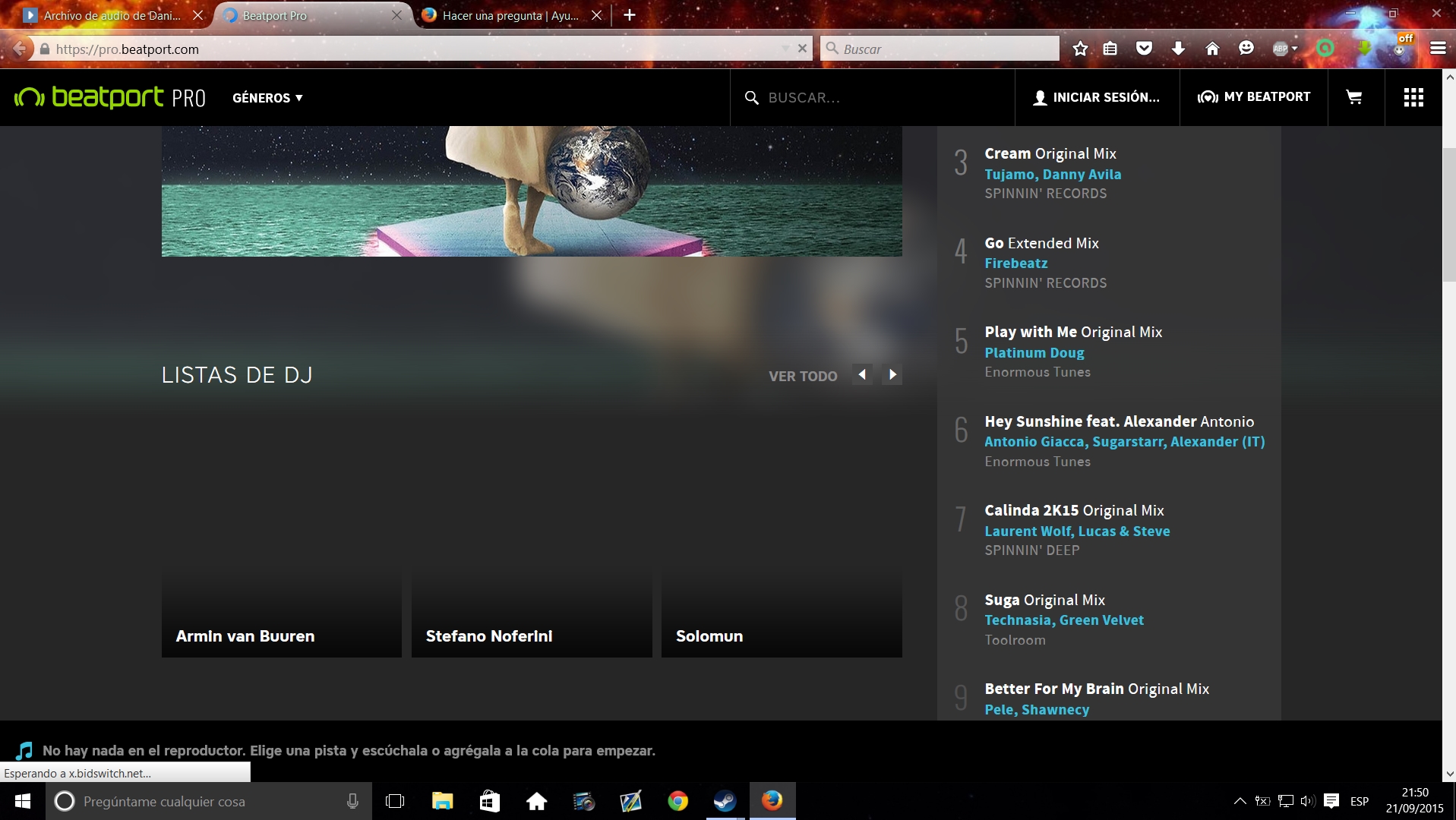Open Firefox downloads panel
1456x820 pixels.
coord(1178,49)
